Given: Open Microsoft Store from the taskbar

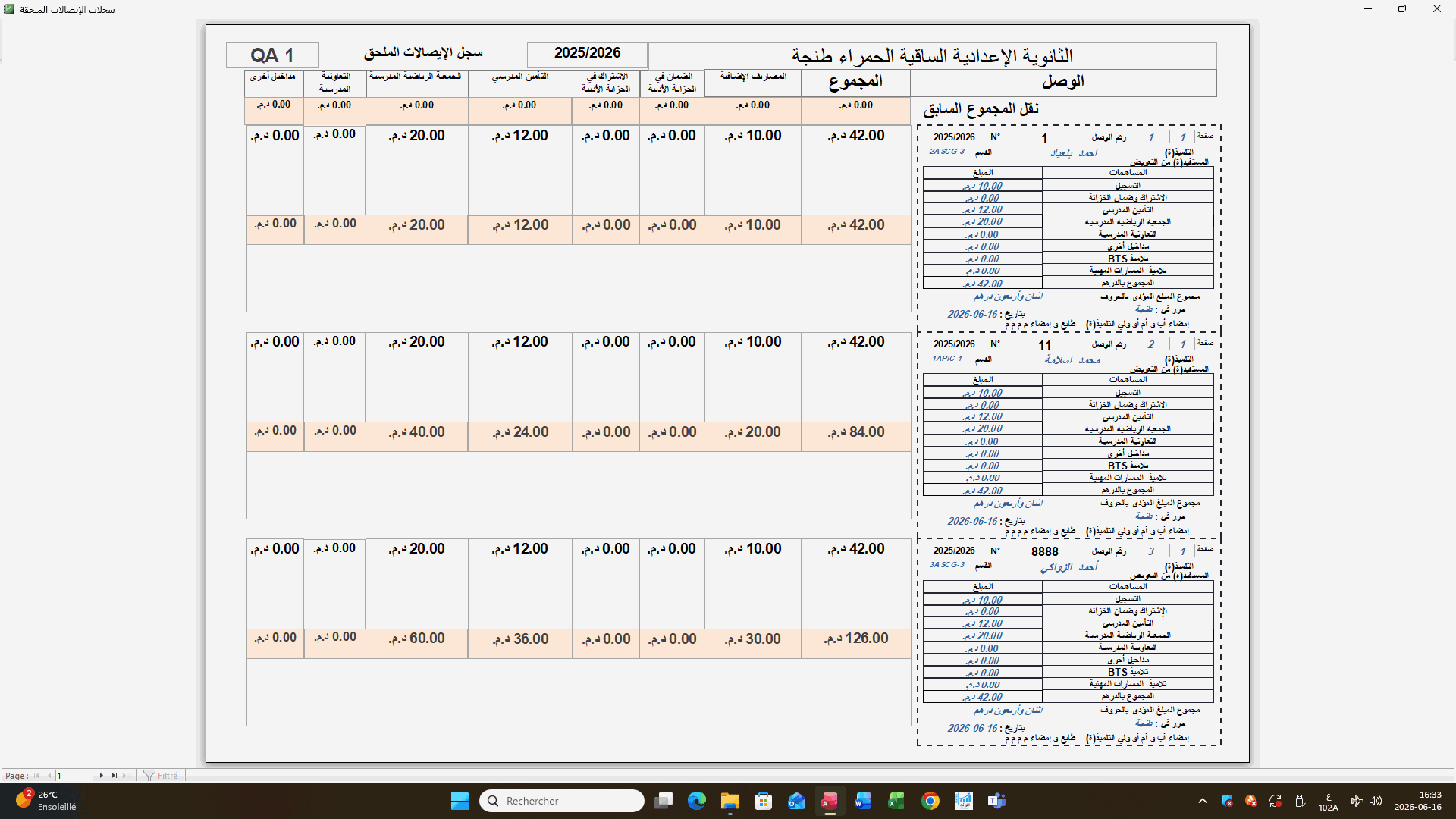Looking at the screenshot, I should (x=764, y=801).
